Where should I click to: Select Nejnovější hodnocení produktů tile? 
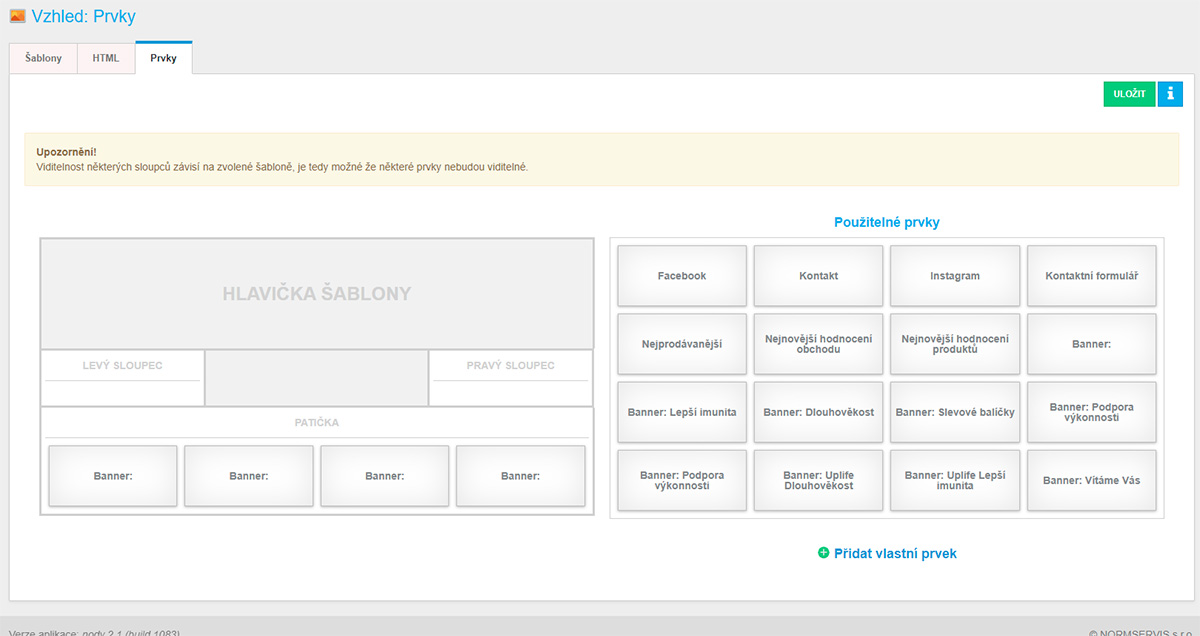click(955, 344)
